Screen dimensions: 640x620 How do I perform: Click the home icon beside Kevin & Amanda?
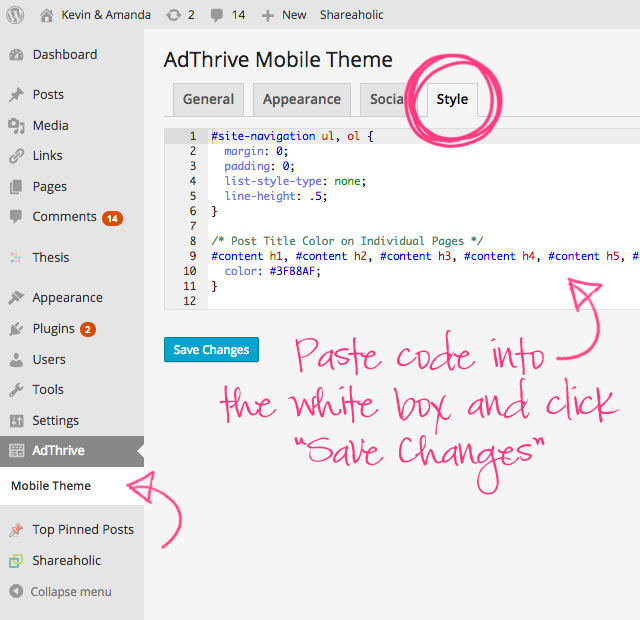[47, 16]
